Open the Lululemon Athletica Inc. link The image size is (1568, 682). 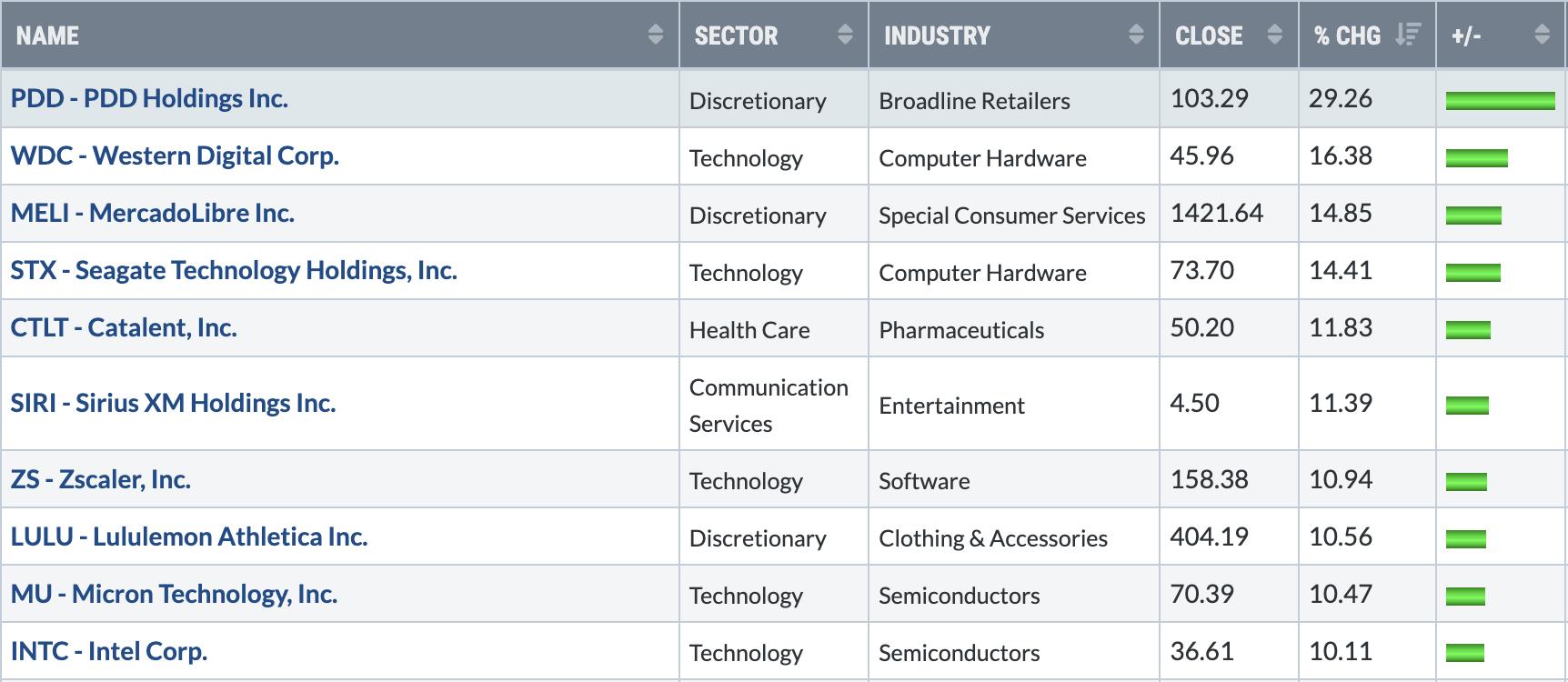(x=189, y=537)
